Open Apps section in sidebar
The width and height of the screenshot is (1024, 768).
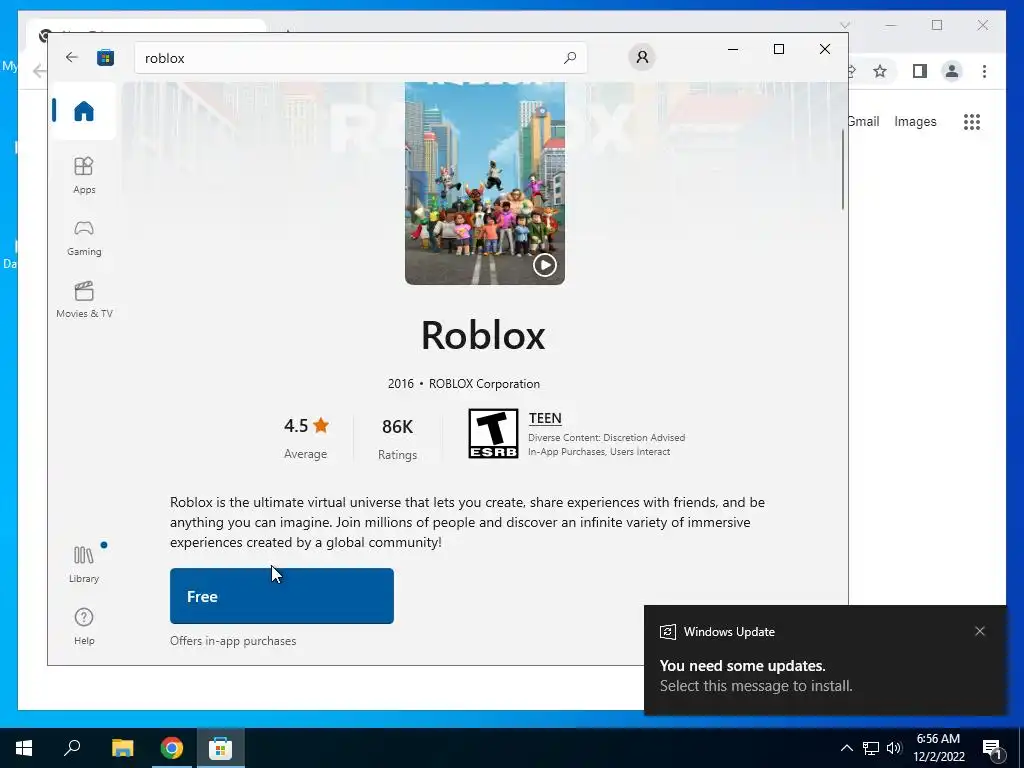84,175
